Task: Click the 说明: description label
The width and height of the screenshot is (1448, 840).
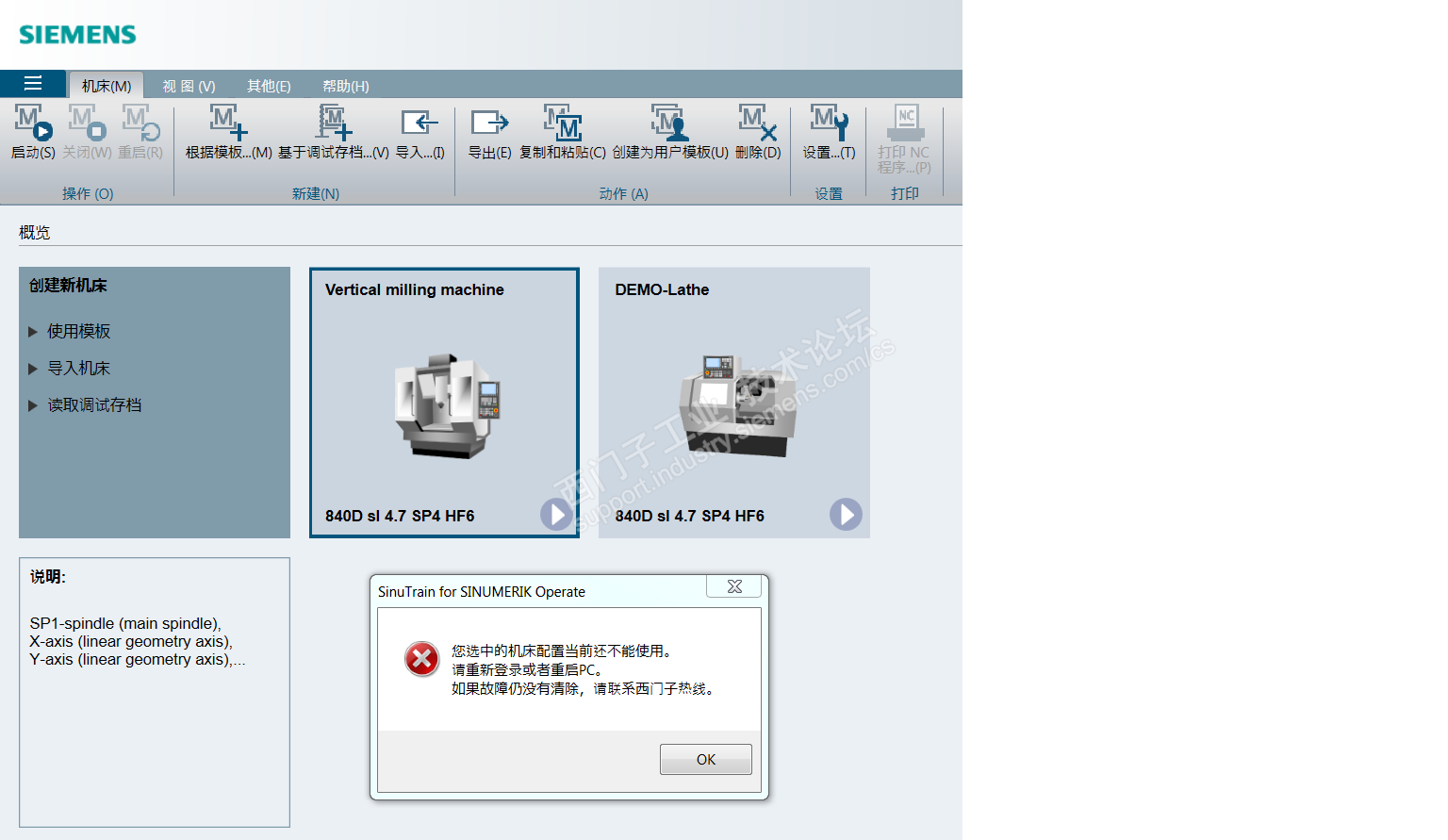Action: [x=48, y=576]
